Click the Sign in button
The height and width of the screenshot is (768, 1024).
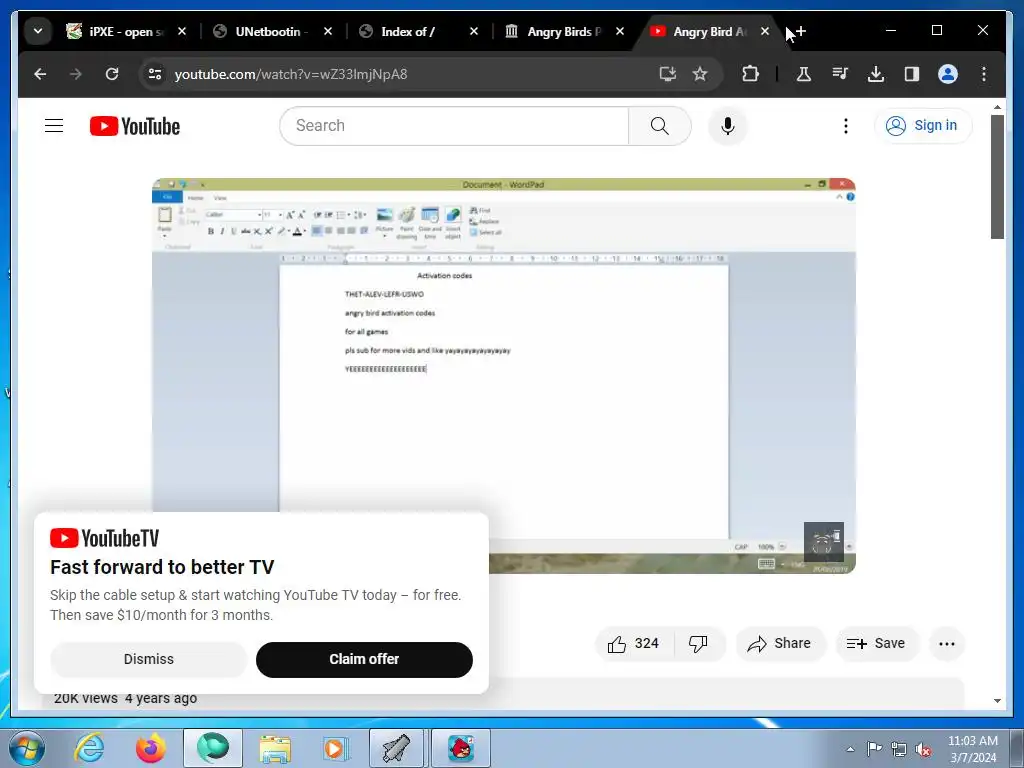click(923, 125)
